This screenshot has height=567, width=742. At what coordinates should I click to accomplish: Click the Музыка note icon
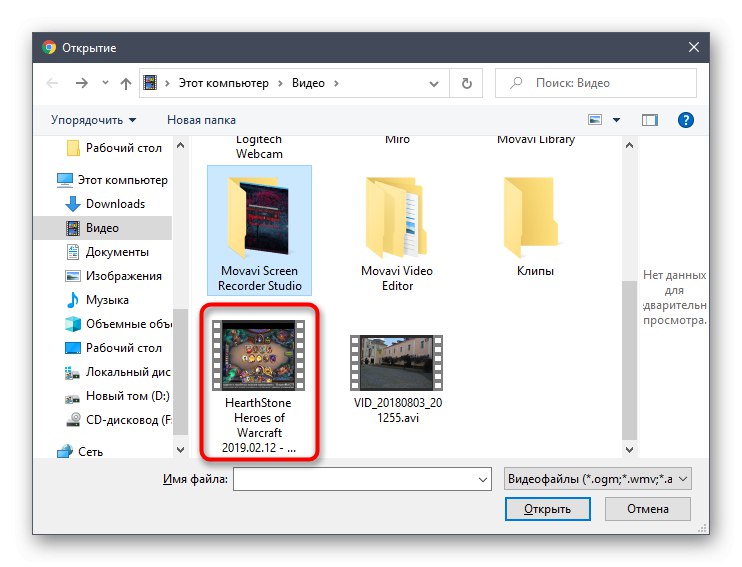(72, 300)
